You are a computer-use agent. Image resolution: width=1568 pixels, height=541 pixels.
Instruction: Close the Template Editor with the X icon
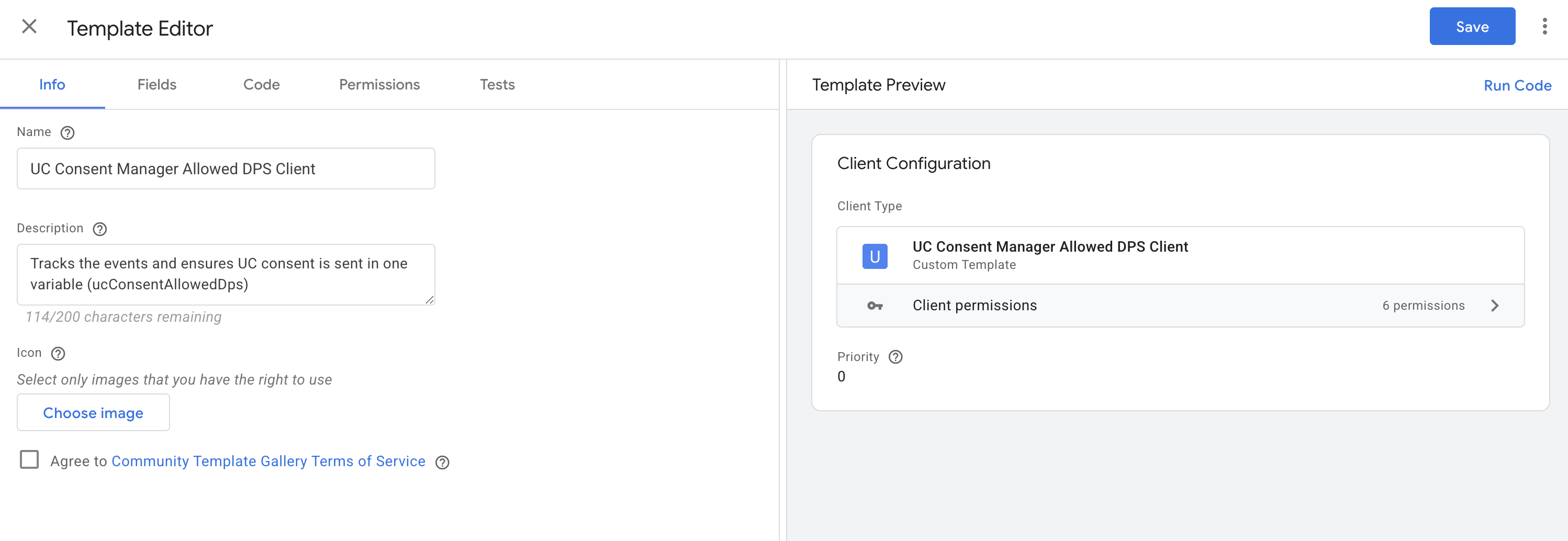pos(29,27)
